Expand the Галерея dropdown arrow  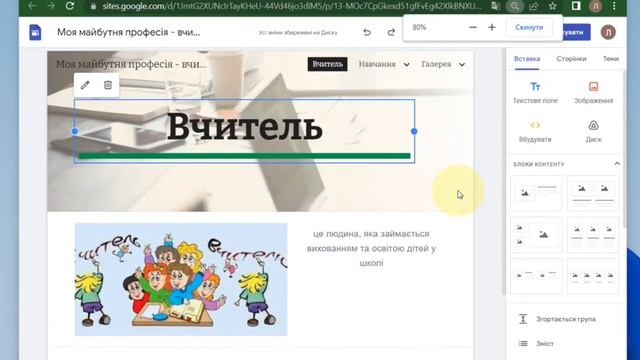click(462, 64)
